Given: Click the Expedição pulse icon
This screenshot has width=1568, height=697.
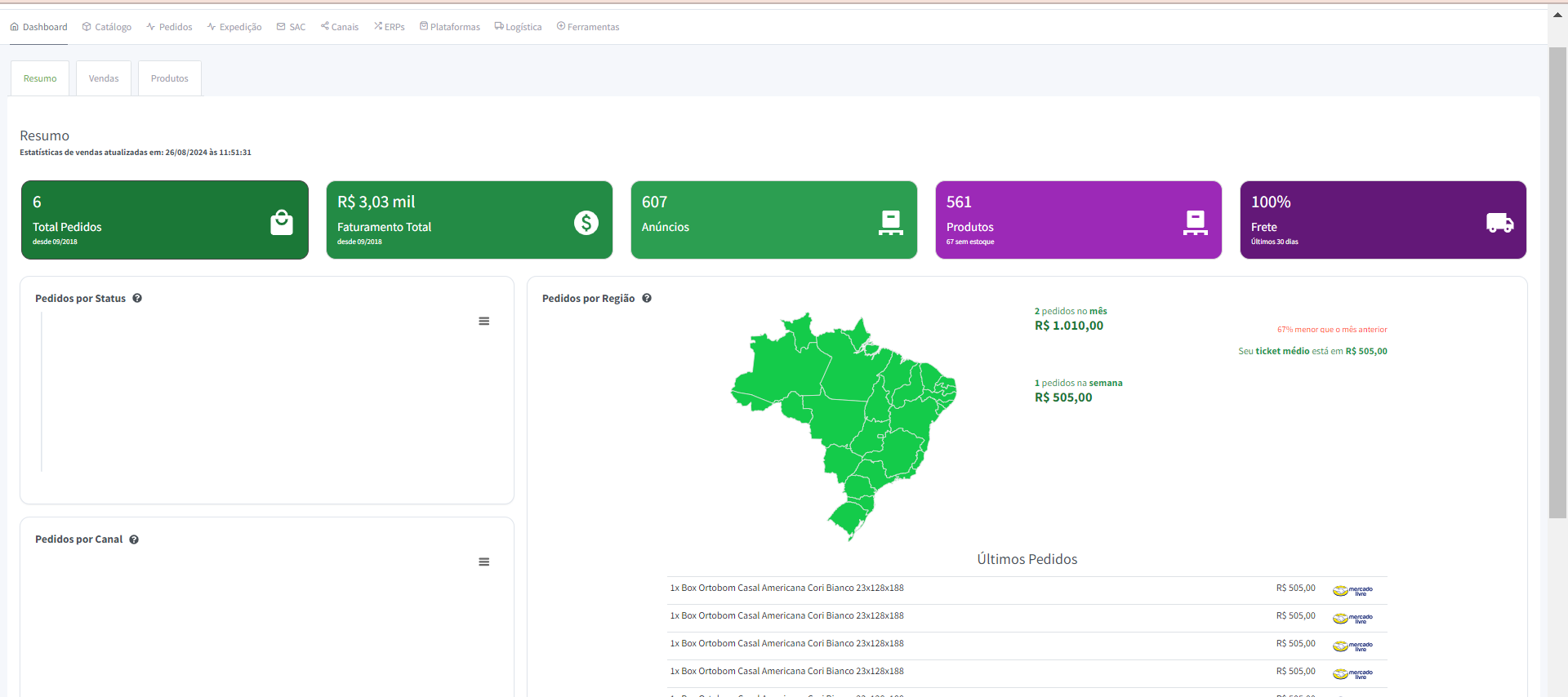Looking at the screenshot, I should coord(212,27).
